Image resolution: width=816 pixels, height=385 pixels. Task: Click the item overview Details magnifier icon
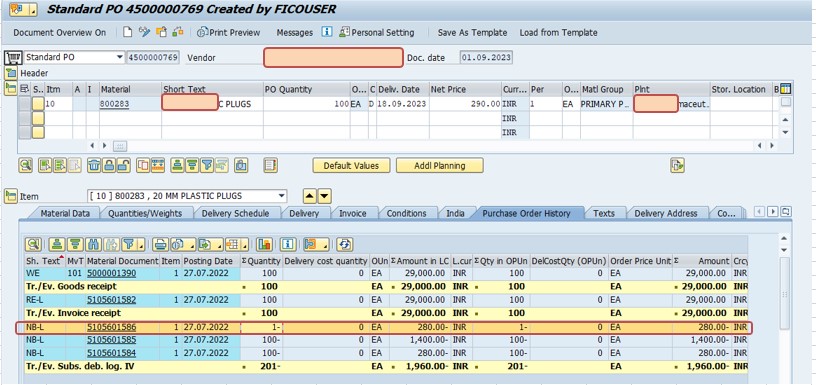[x=26, y=165]
